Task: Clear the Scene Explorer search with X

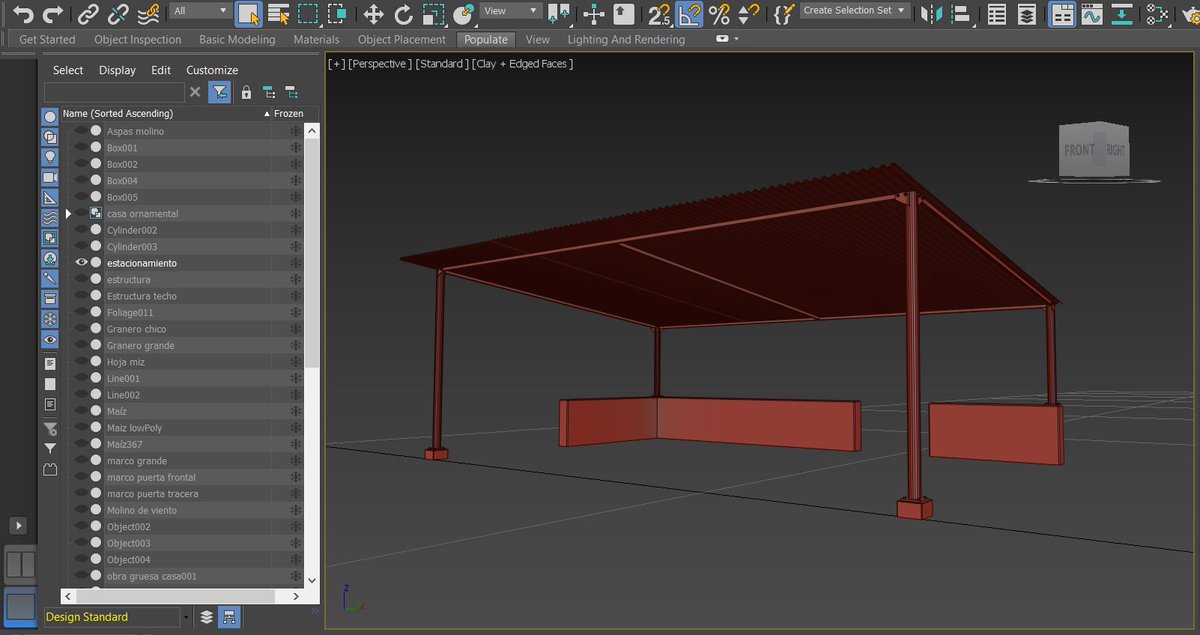Action: click(x=195, y=92)
